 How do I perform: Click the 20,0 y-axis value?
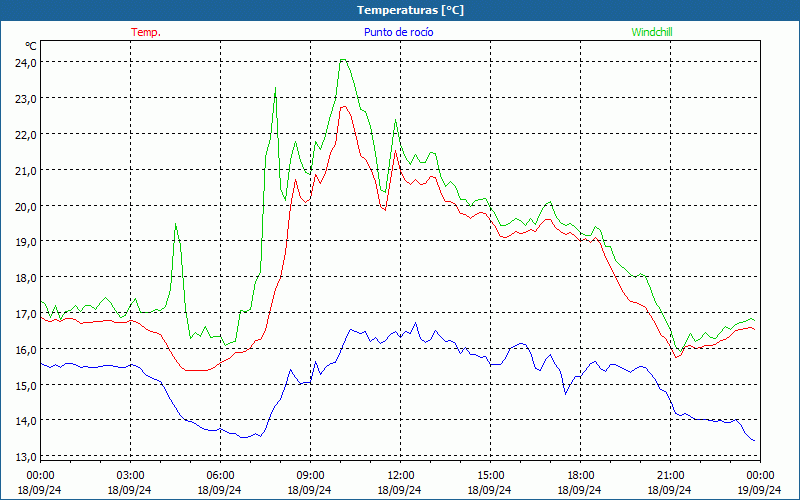[x=26, y=207]
